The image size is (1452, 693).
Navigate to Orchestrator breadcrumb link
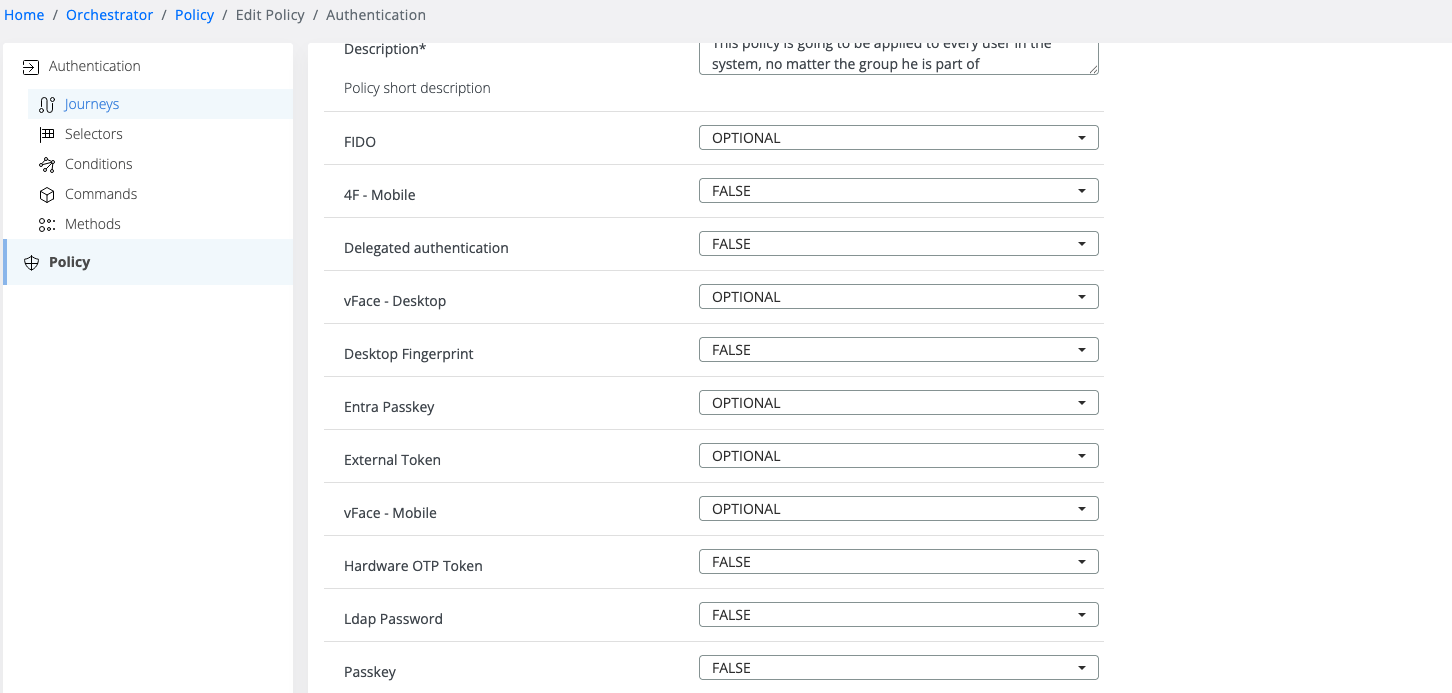(110, 15)
